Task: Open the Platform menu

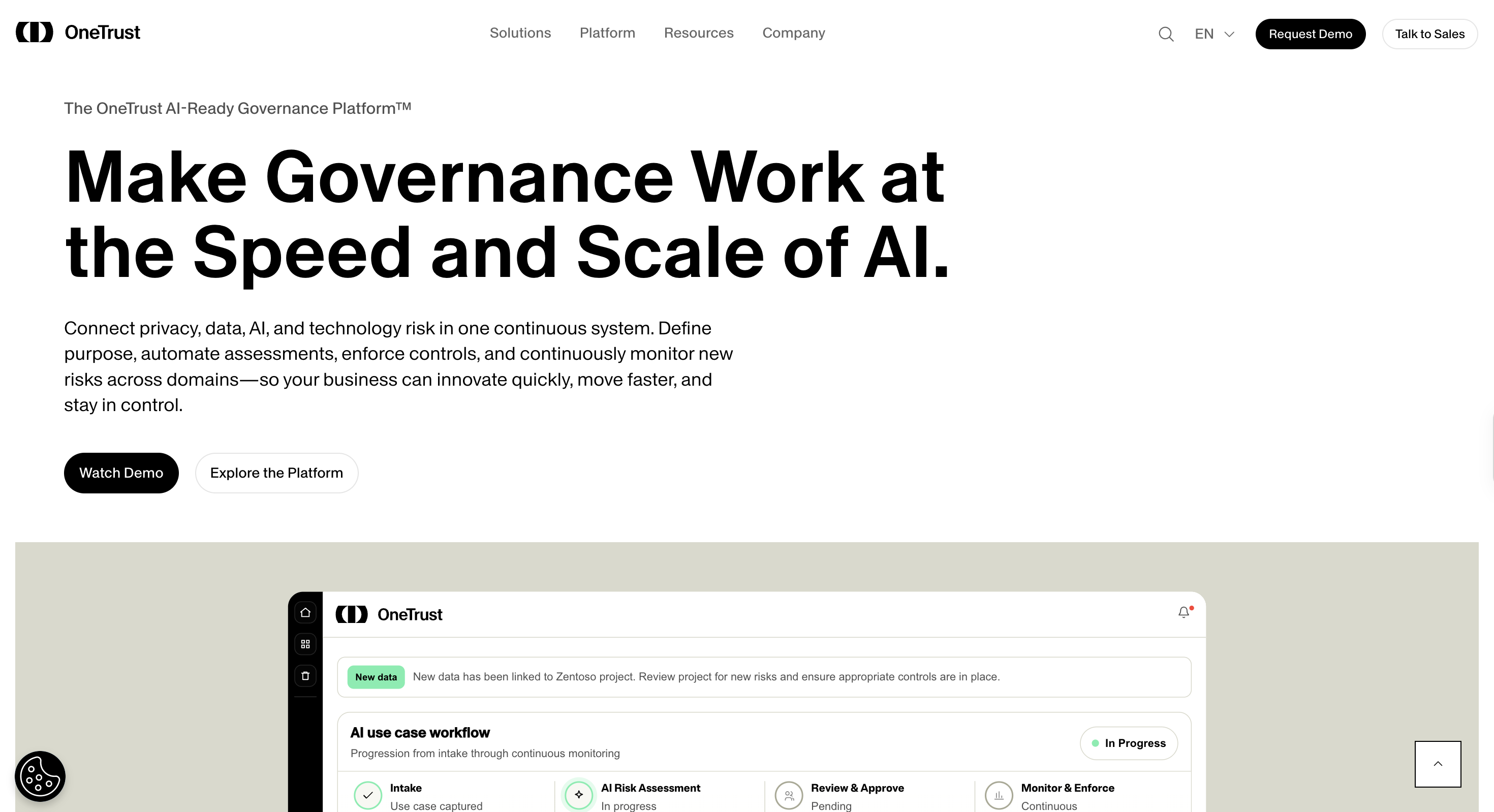Action: 607,33
